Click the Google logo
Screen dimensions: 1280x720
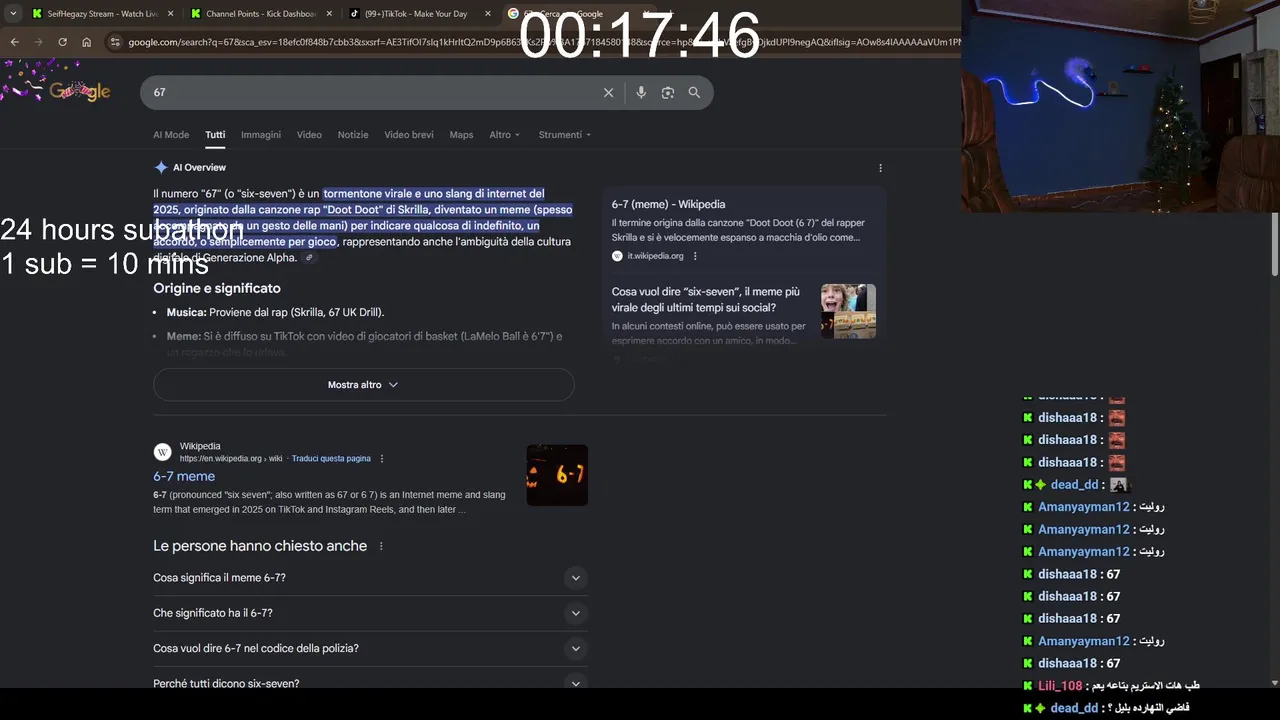point(80,91)
